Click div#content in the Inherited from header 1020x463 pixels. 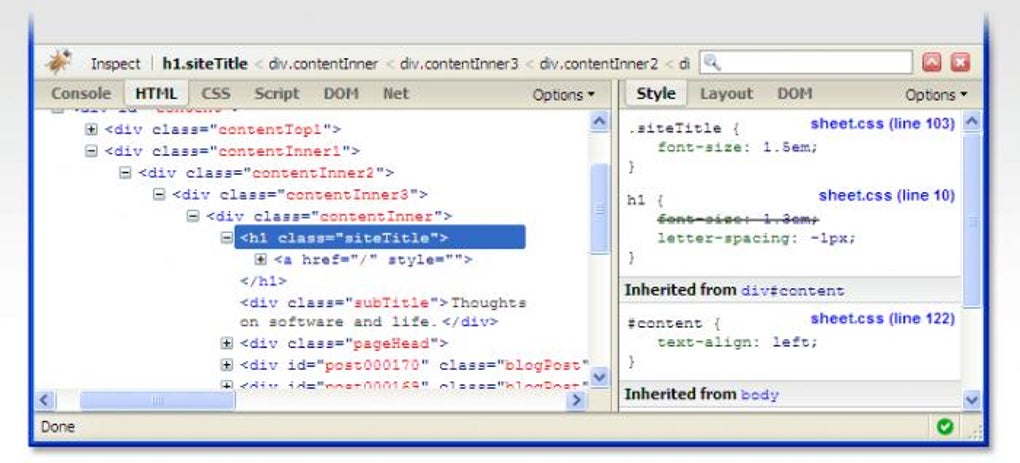792,291
